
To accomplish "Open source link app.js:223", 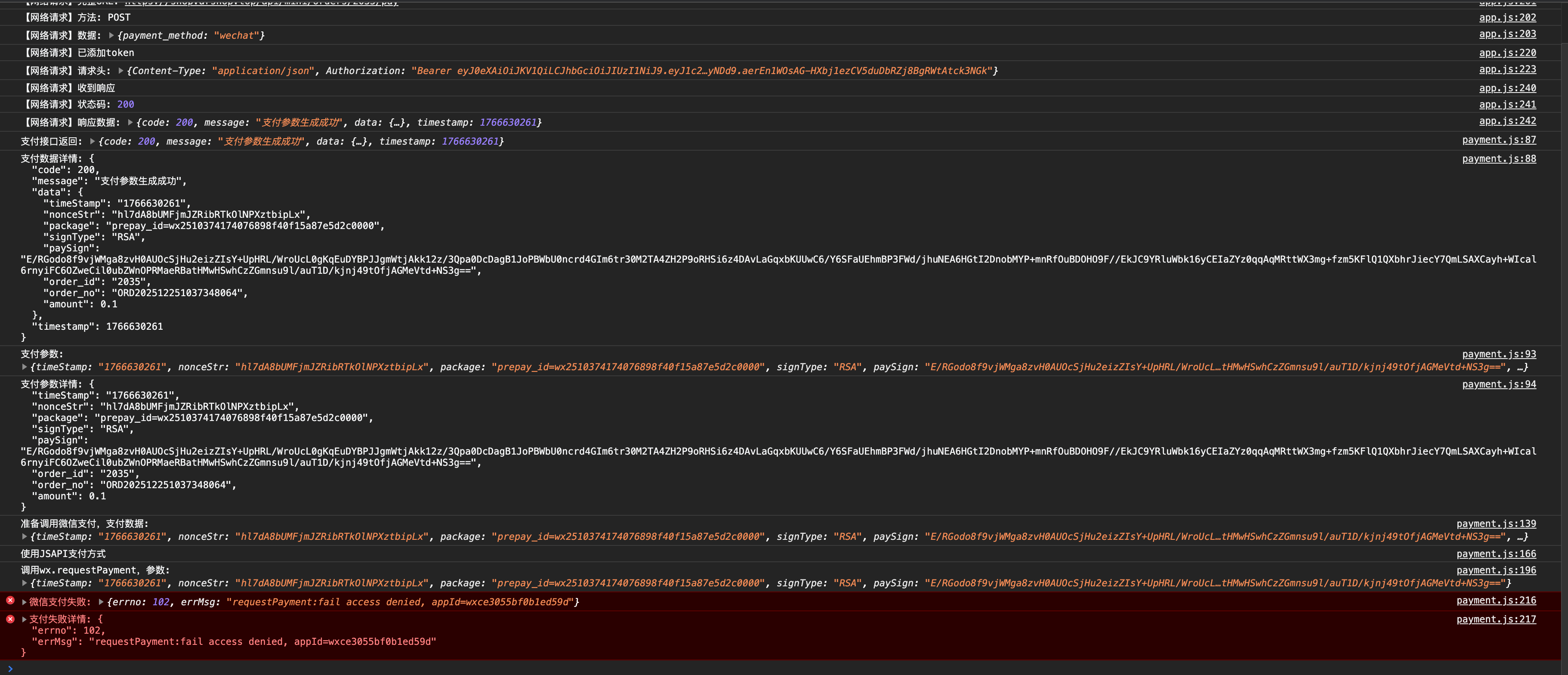I will coord(1507,69).
